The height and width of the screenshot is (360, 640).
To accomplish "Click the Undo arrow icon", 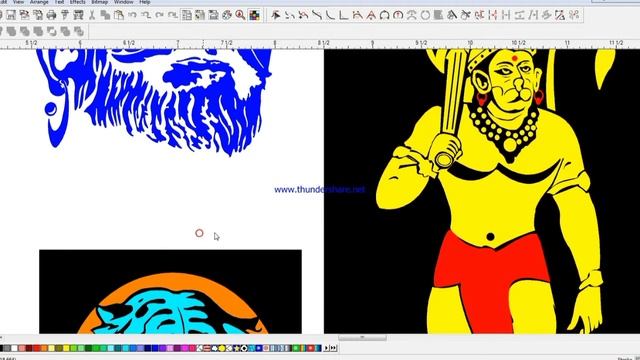I will (x=132, y=16).
